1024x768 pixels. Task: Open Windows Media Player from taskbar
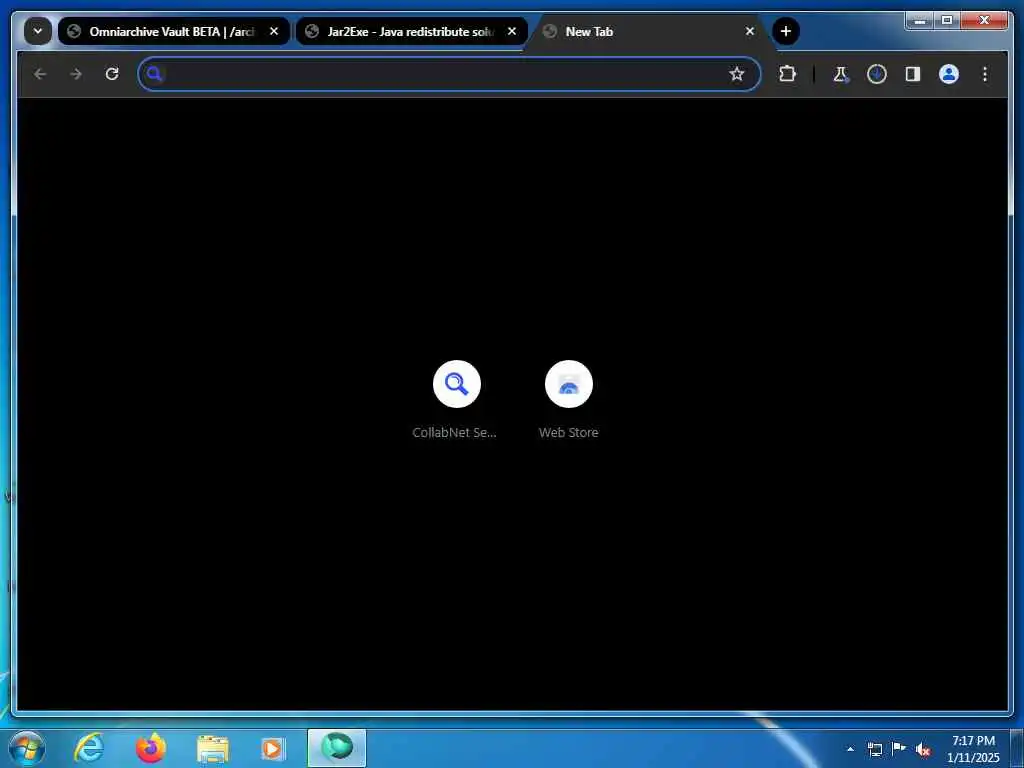point(272,748)
